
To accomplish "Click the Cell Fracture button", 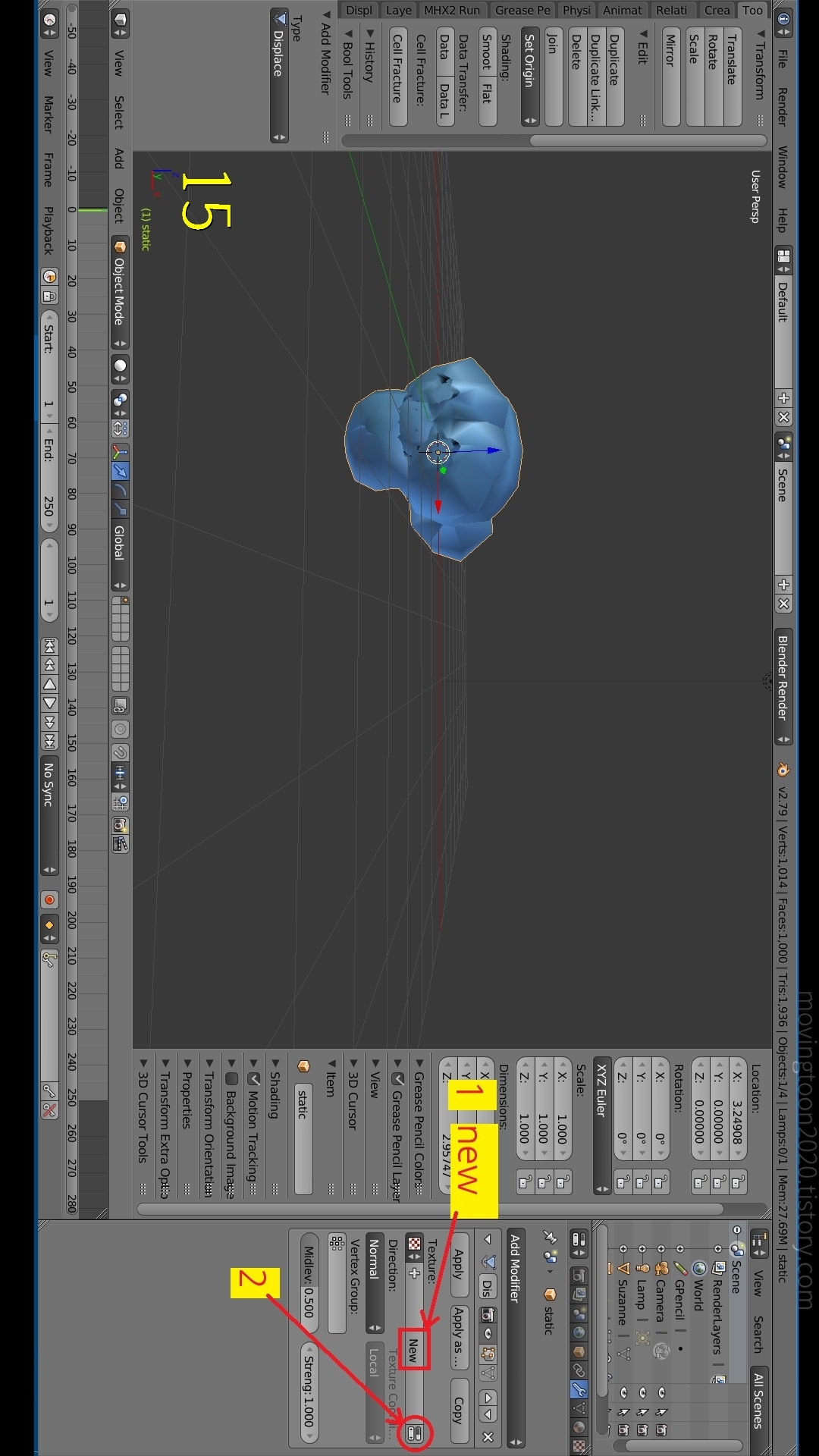I will (398, 78).
